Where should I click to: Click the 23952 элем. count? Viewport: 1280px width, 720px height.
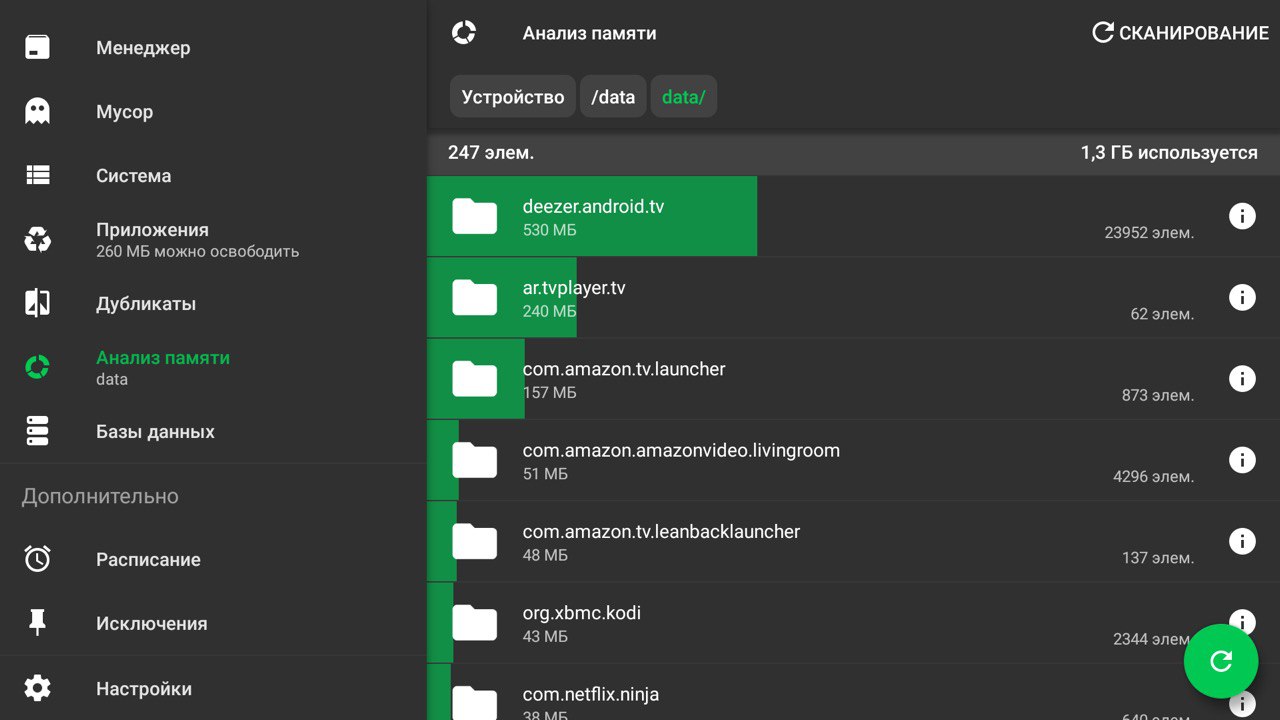coord(1149,233)
